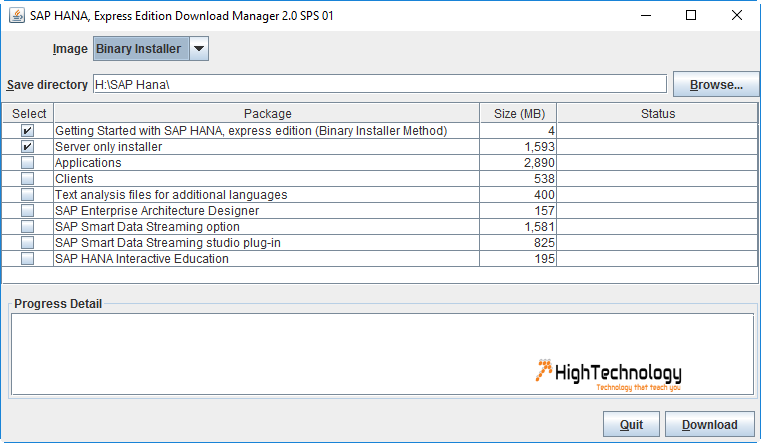Click size value 1,581
Viewport: 761px width, 443px height.
point(539,227)
